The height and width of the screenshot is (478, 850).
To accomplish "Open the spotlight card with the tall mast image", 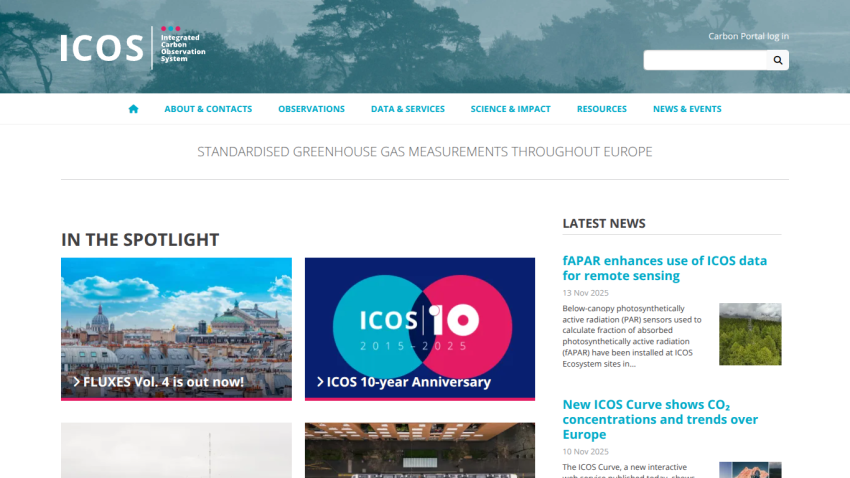I will click(176, 450).
